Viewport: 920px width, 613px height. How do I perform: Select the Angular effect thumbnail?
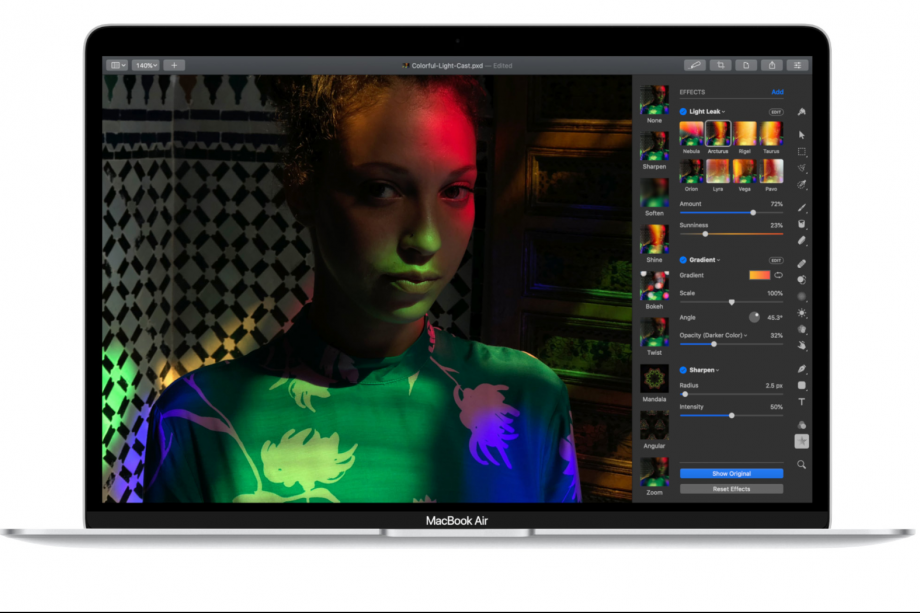click(654, 425)
